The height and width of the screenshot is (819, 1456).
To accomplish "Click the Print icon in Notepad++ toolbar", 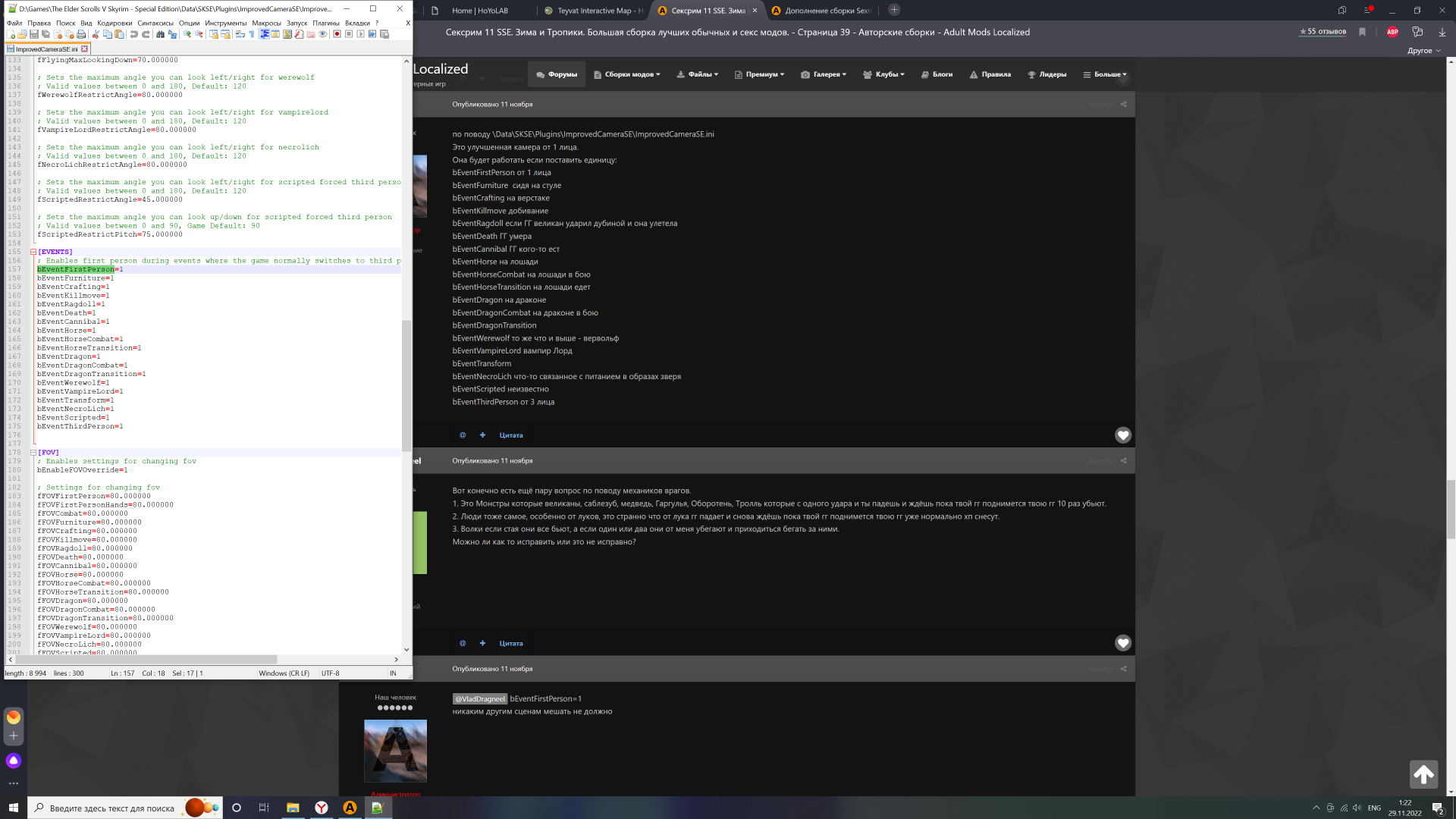I will coord(81,34).
